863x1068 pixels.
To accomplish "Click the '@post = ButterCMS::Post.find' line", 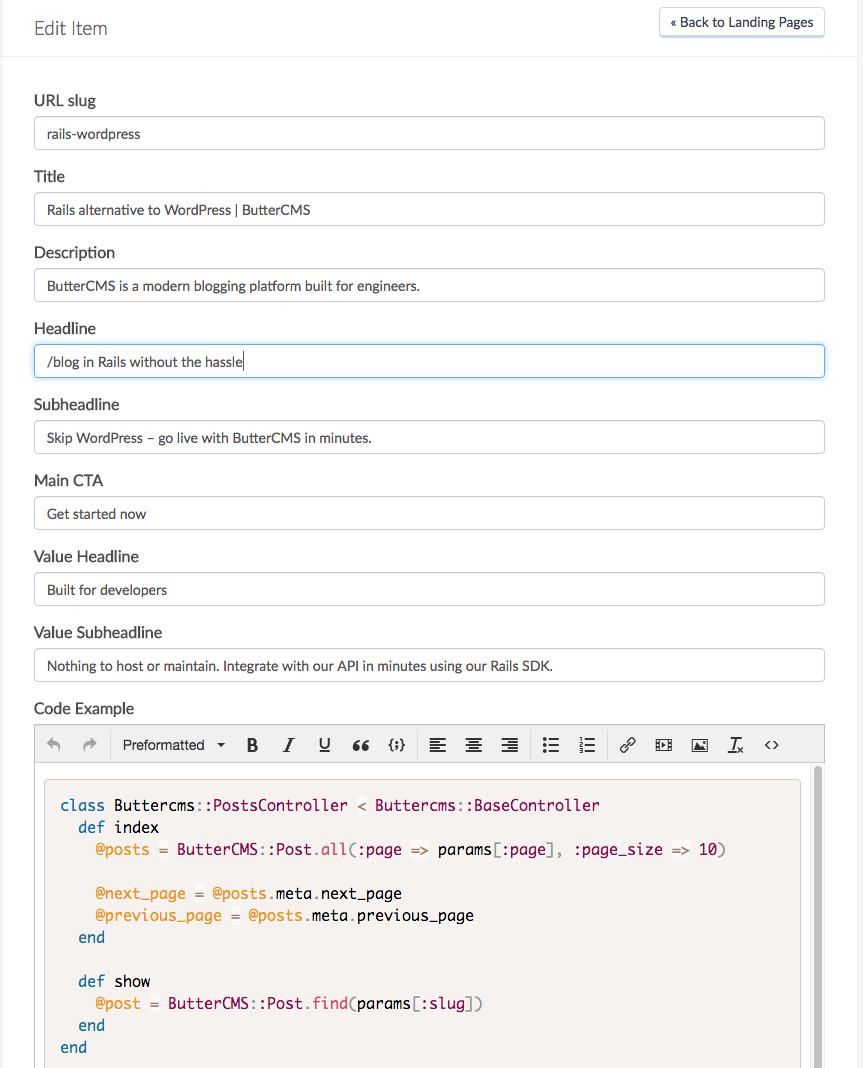I will (289, 1003).
